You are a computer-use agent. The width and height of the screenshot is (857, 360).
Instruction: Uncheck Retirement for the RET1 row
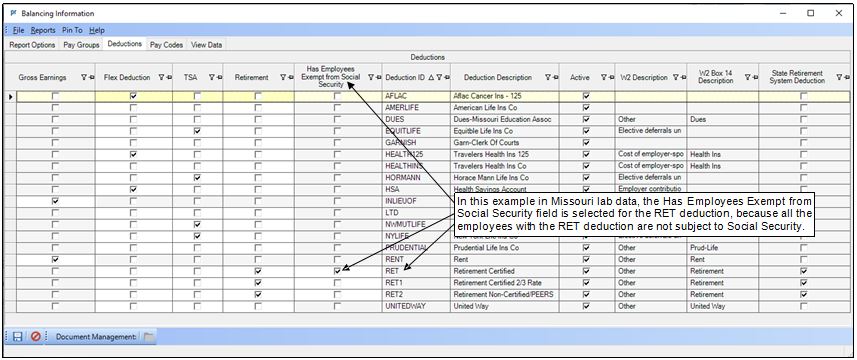pyautogui.click(x=258, y=283)
